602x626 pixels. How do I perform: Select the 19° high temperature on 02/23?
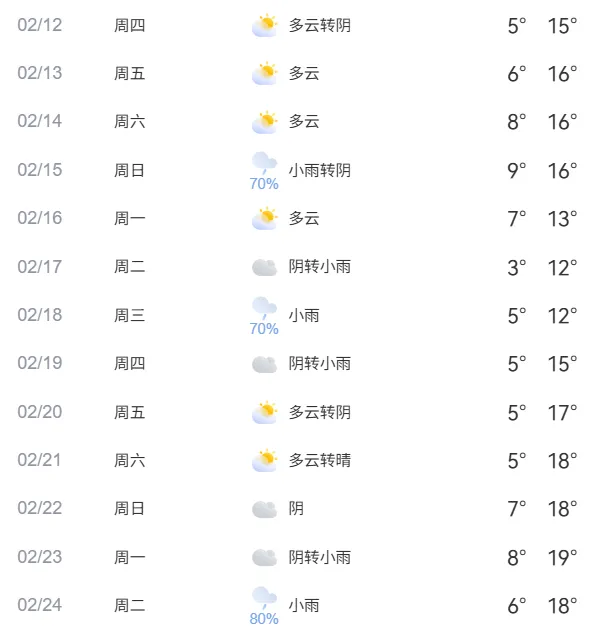point(562,558)
